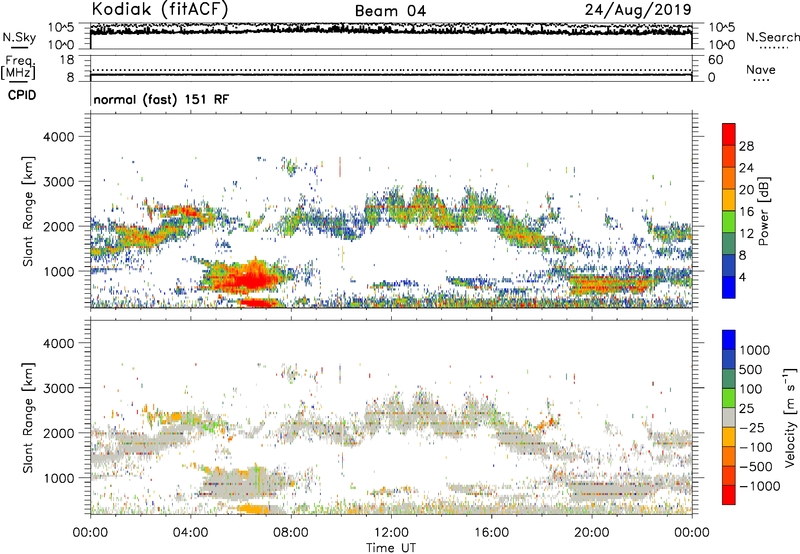
Task: Click the velocity panel 'Slant Range [km]' label
Action: tap(28, 418)
